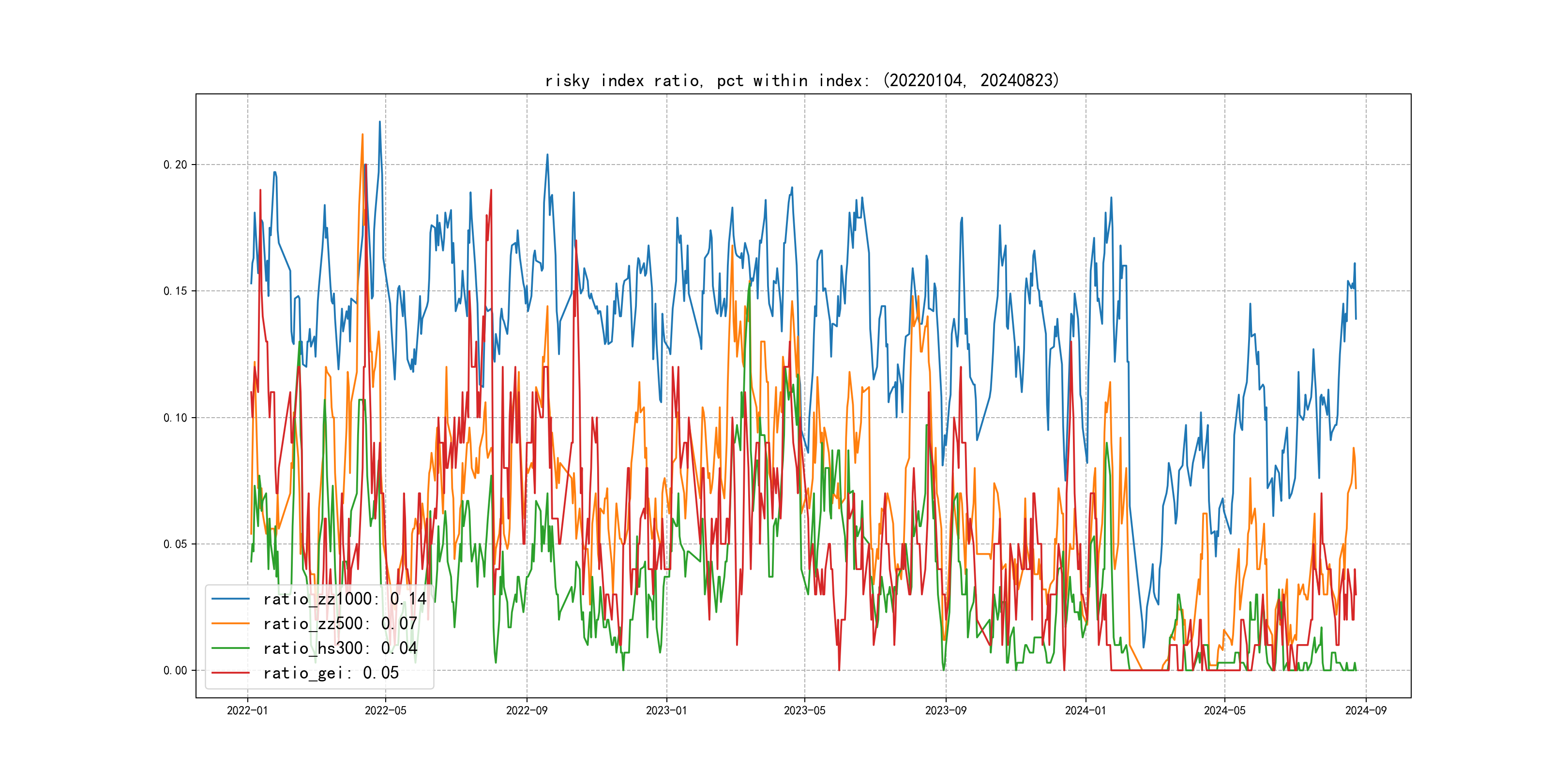The image size is (1568, 784).
Task: Click the 0.05 y-axis tick label
Action: pos(175,544)
